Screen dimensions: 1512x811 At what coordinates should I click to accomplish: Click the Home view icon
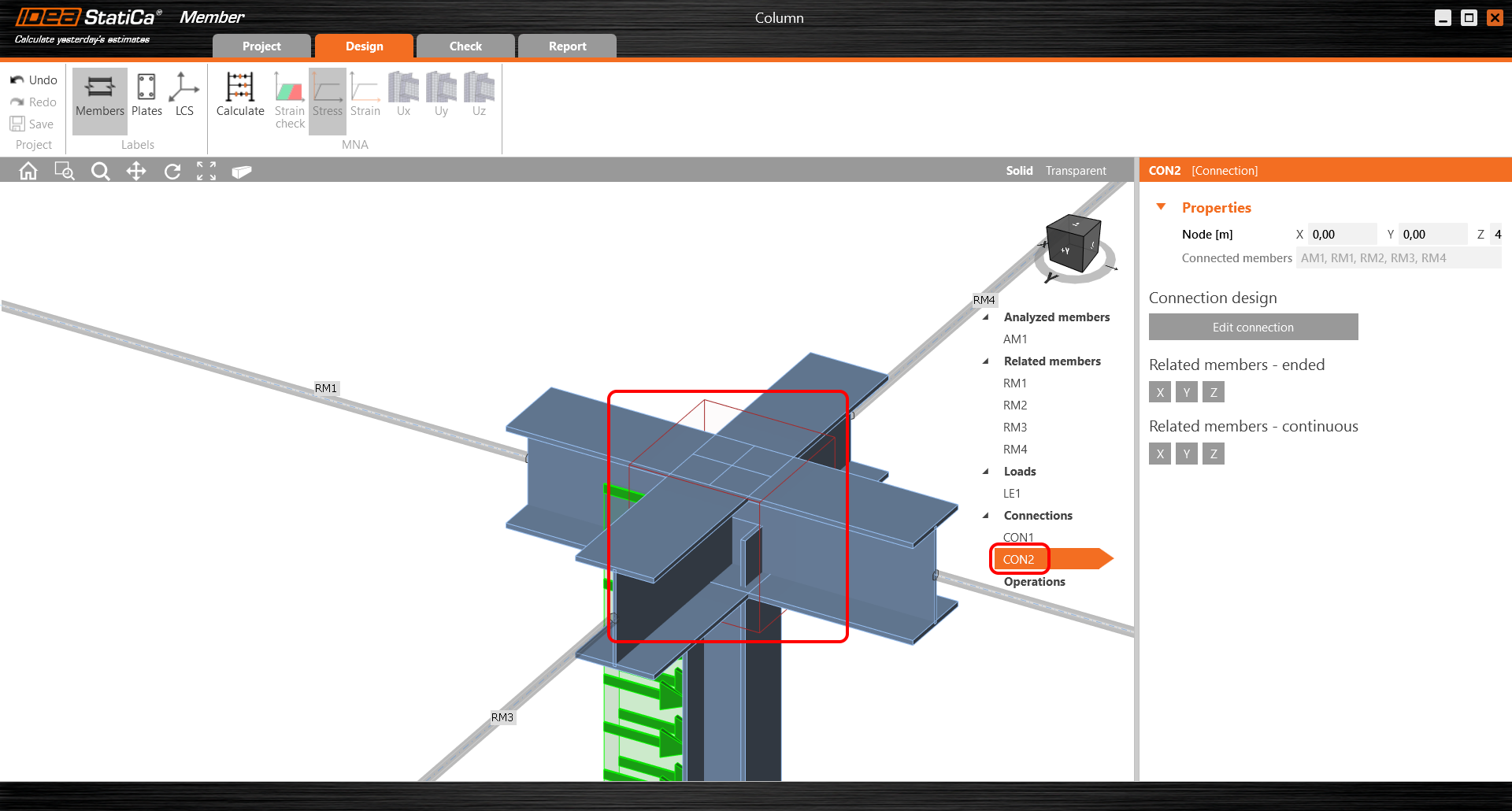28,171
